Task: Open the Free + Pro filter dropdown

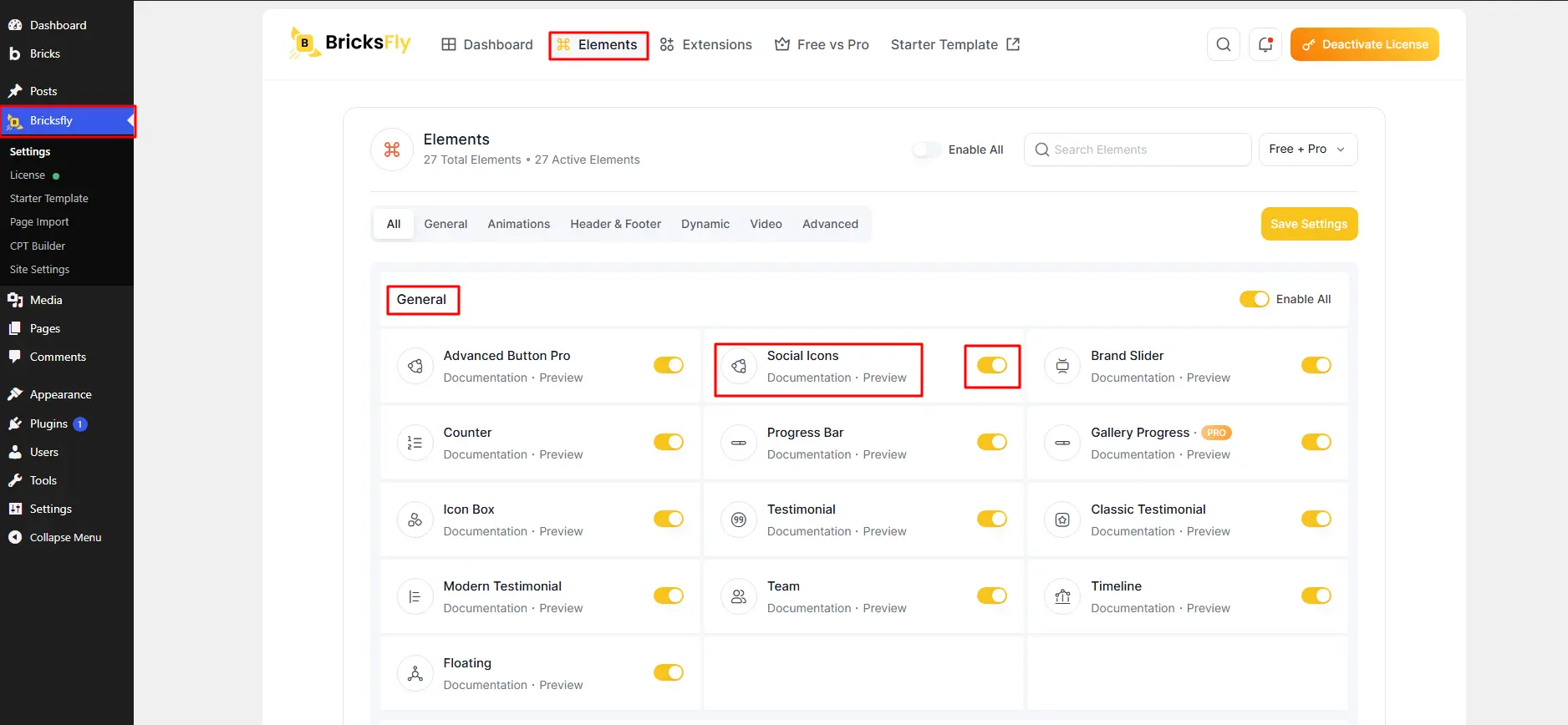Action: (x=1308, y=150)
